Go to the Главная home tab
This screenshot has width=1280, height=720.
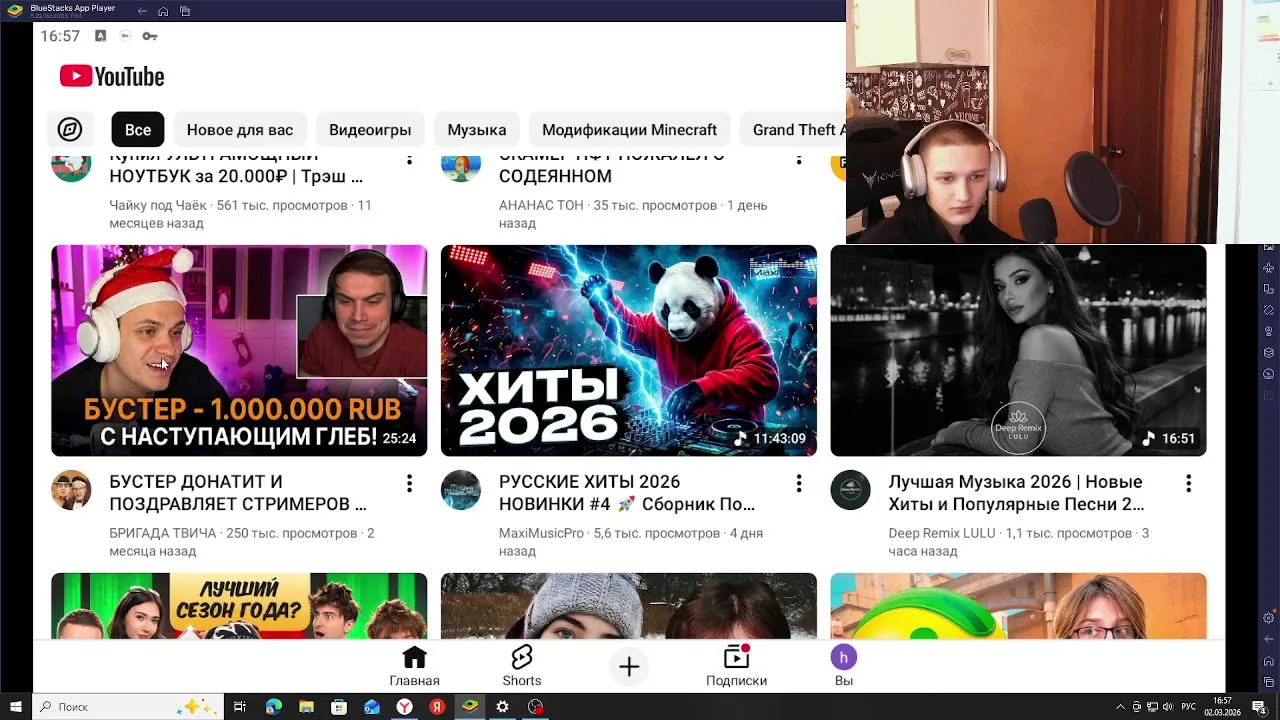[x=414, y=666]
